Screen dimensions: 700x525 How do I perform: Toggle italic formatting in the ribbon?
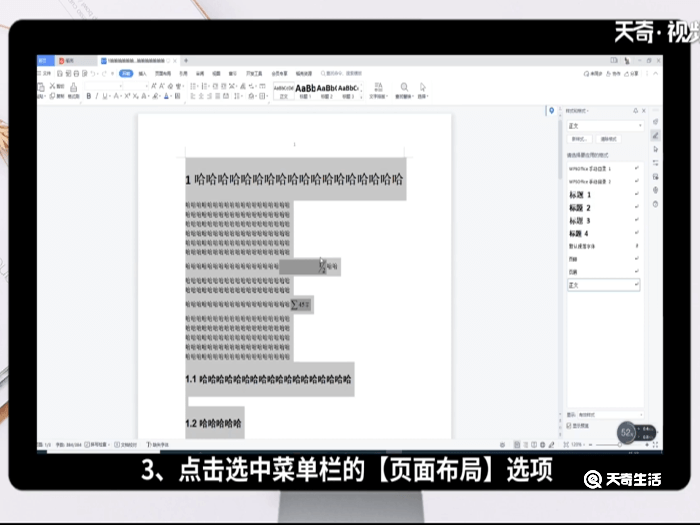(x=96, y=96)
